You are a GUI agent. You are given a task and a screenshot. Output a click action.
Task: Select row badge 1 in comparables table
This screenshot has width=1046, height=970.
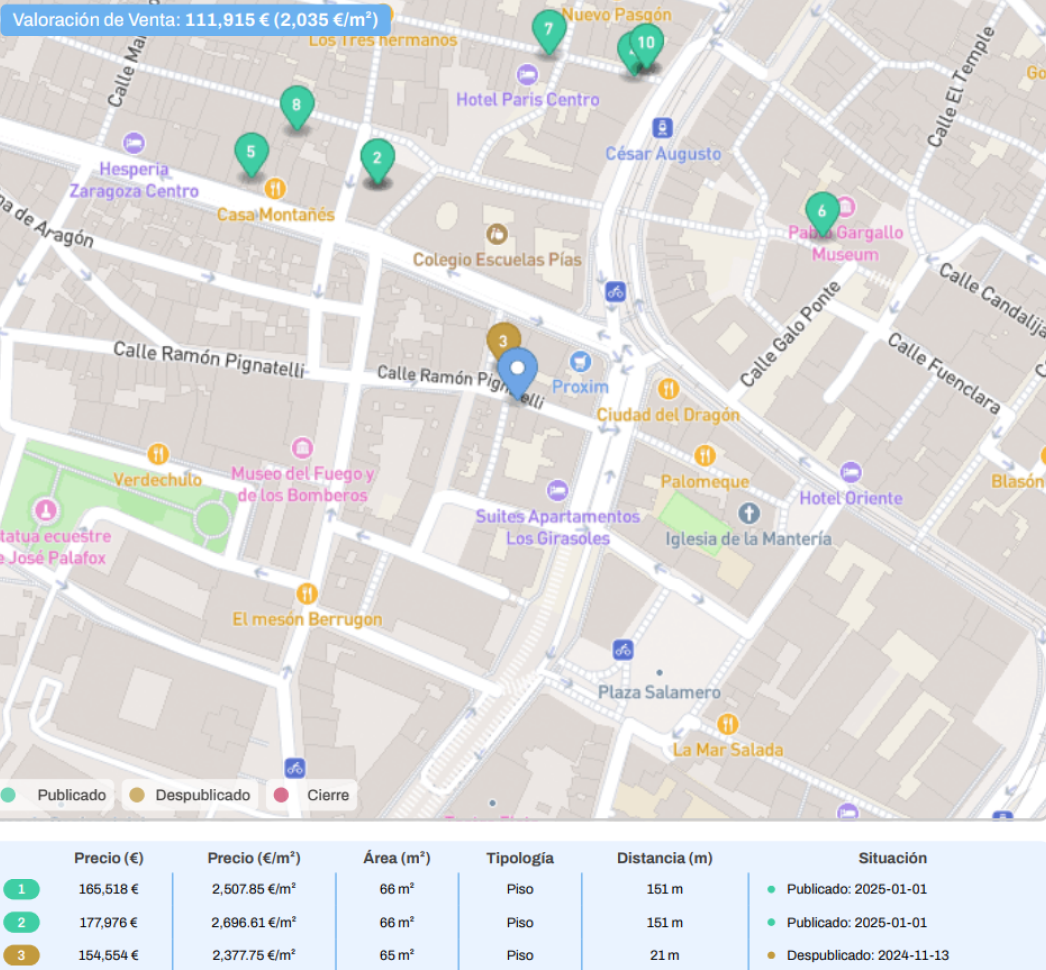point(23,889)
